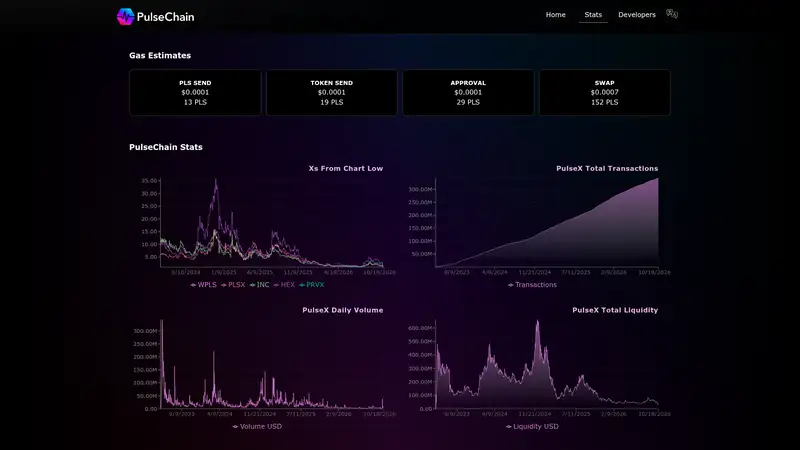The width and height of the screenshot is (800, 450).
Task: Click the 600.00M label on Total Liquidity chart
Action: click(x=420, y=328)
